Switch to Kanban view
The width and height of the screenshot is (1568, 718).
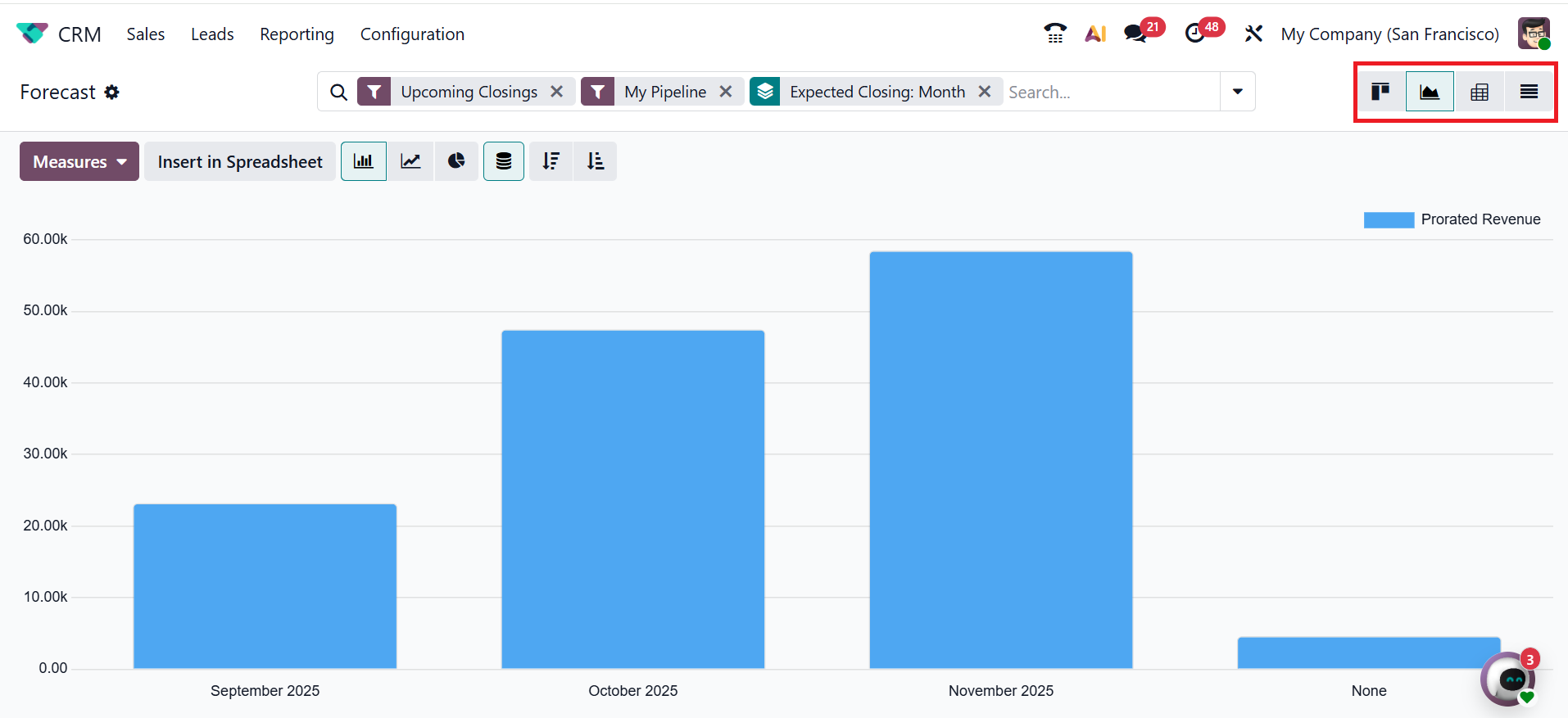coord(1380,92)
